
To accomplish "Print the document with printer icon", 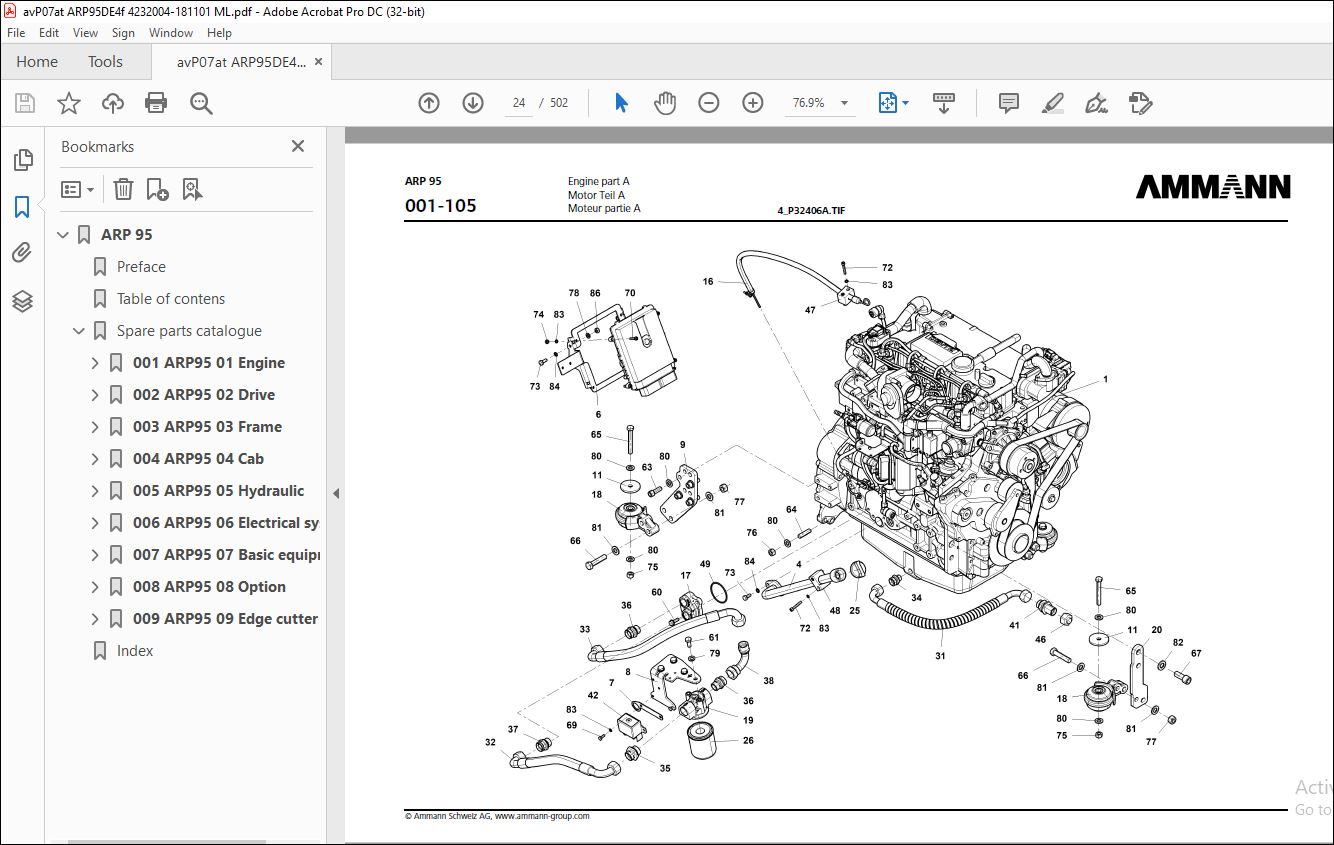I will point(156,103).
